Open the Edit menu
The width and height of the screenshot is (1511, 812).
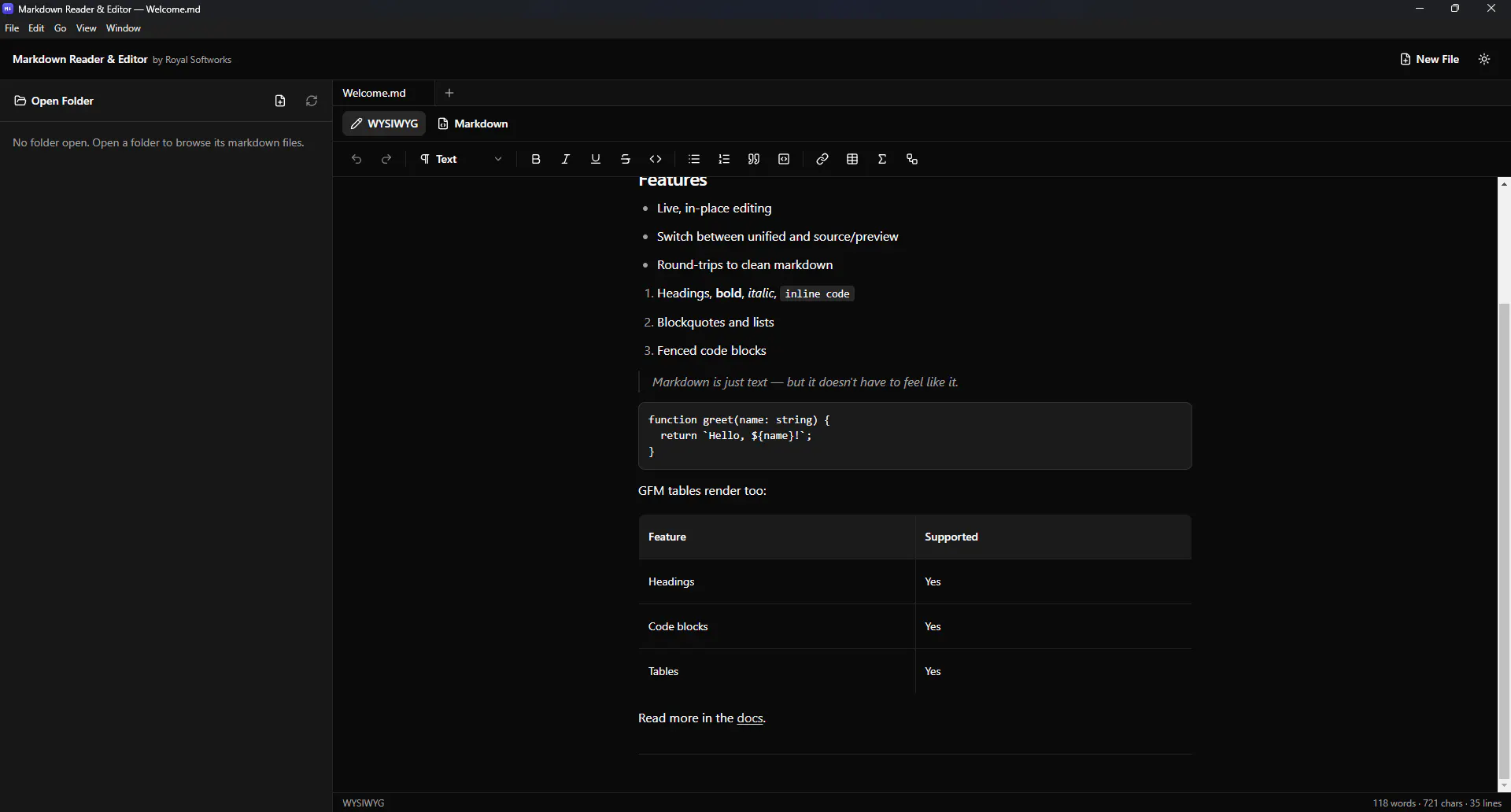[37, 28]
